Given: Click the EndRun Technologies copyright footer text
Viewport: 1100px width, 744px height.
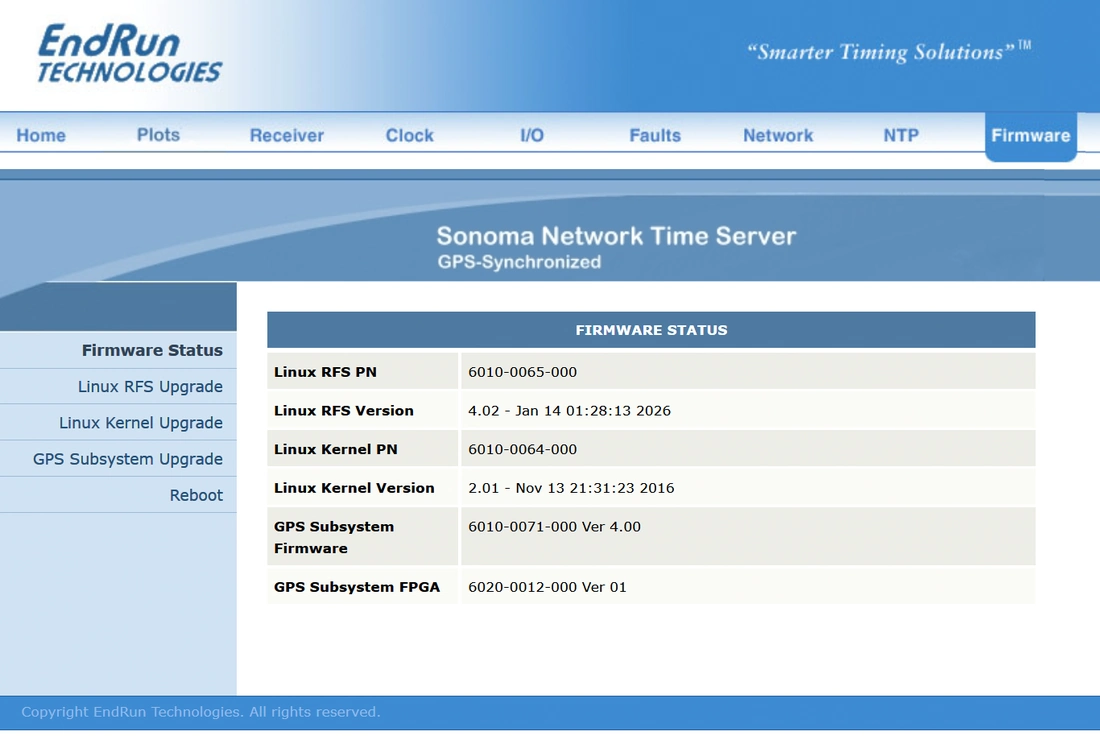Looking at the screenshot, I should pyautogui.click(x=201, y=712).
